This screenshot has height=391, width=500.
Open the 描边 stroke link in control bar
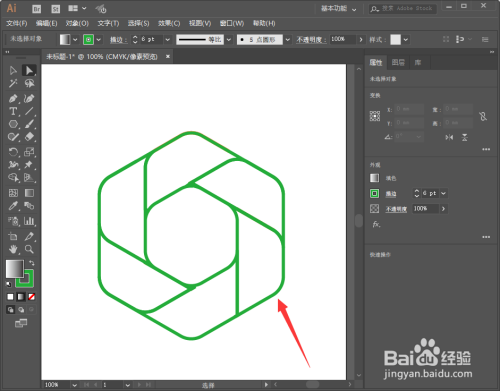coord(118,40)
